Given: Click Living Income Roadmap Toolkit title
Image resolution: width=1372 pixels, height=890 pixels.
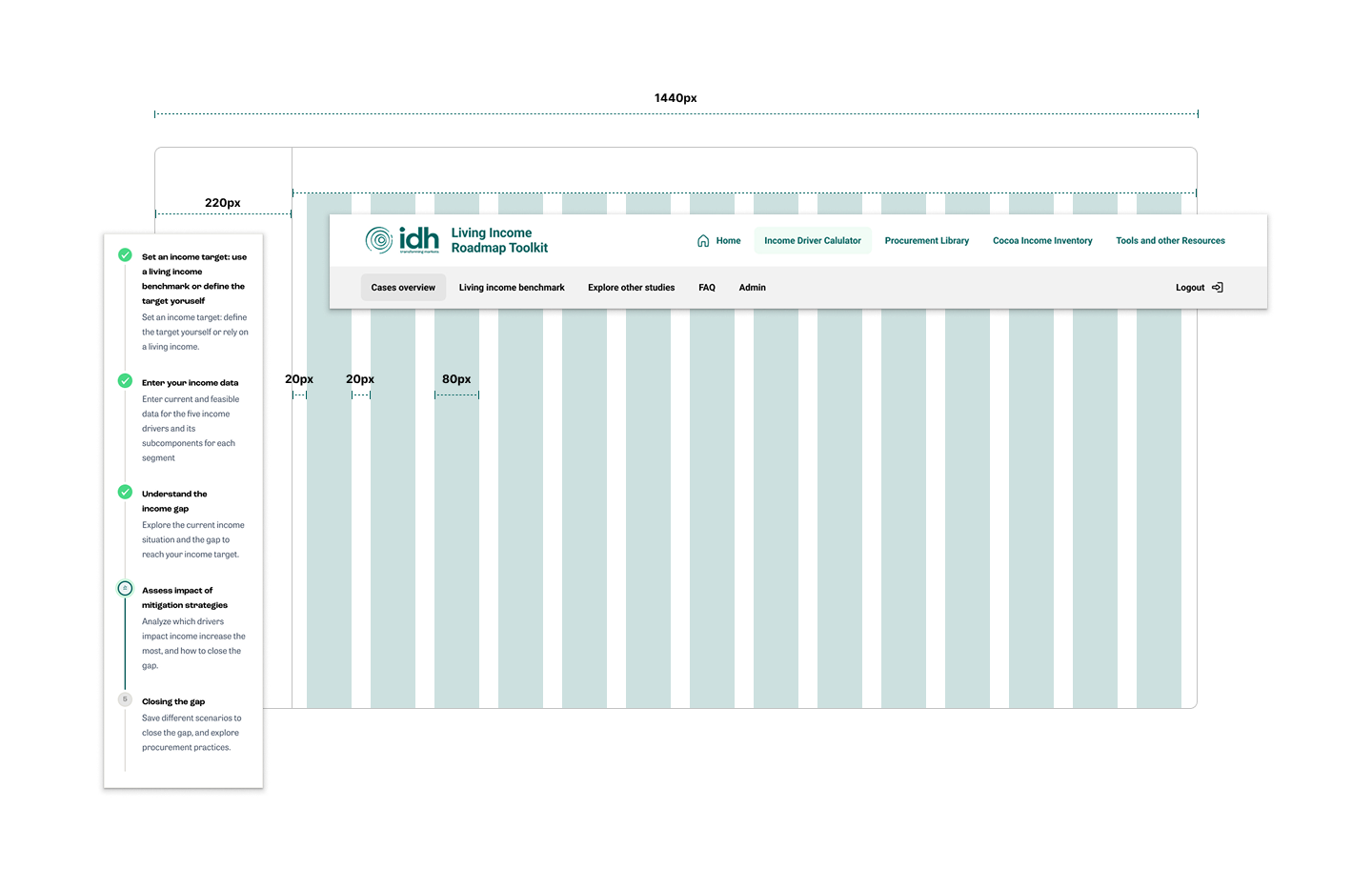Looking at the screenshot, I should click(x=499, y=240).
